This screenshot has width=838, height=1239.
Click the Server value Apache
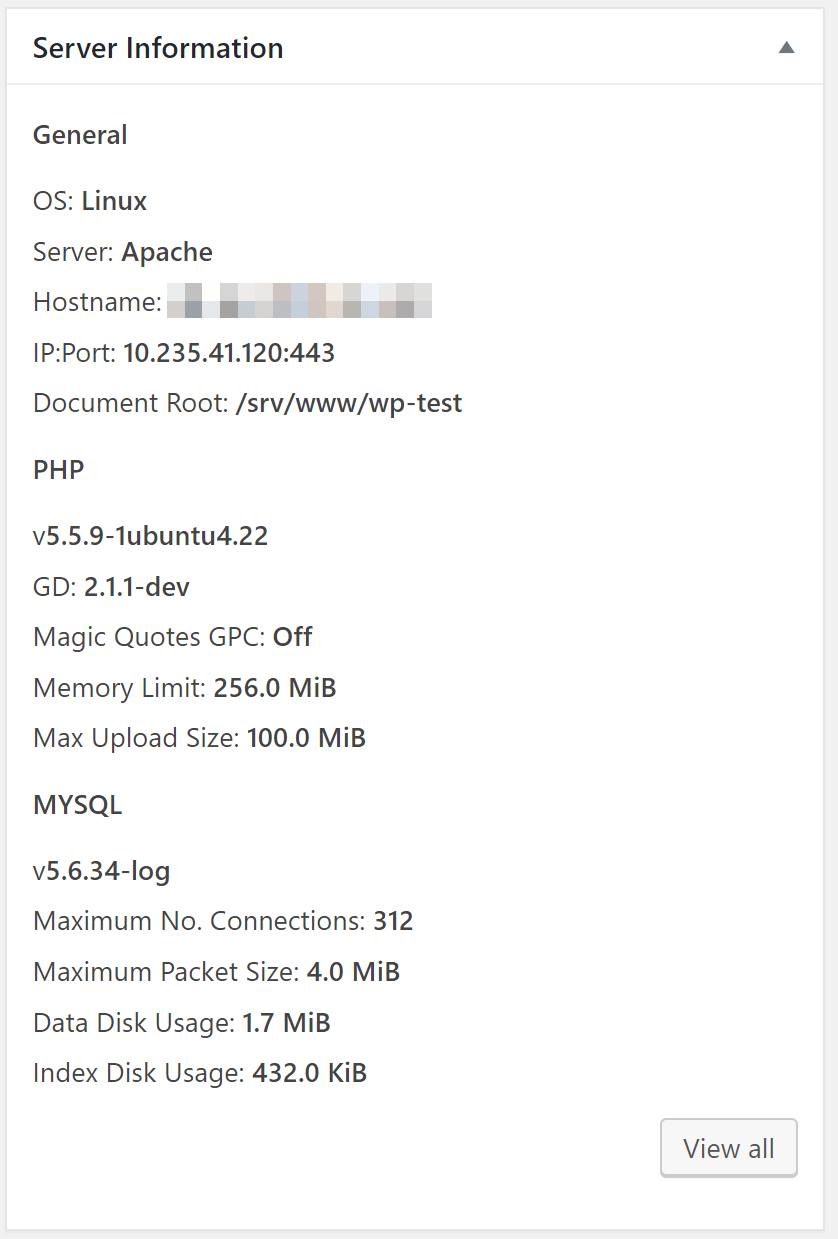pyautogui.click(x=167, y=252)
